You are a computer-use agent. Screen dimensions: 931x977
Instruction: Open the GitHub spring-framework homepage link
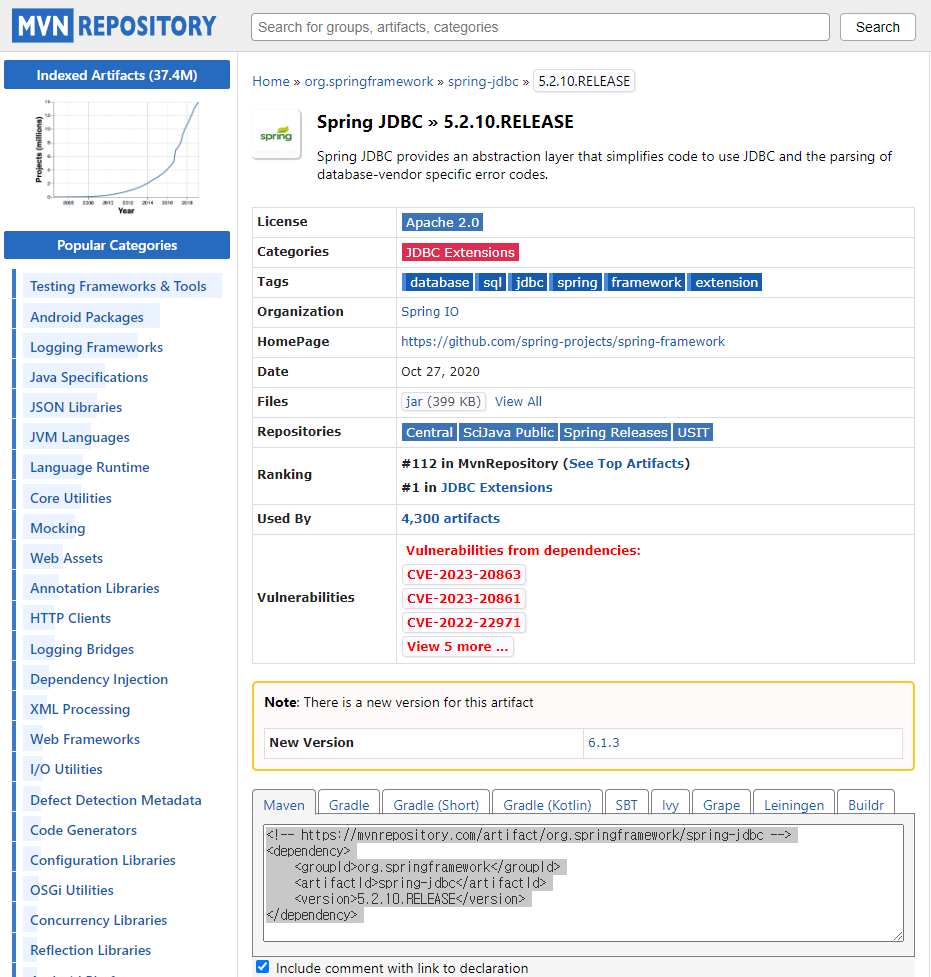pyautogui.click(x=563, y=341)
